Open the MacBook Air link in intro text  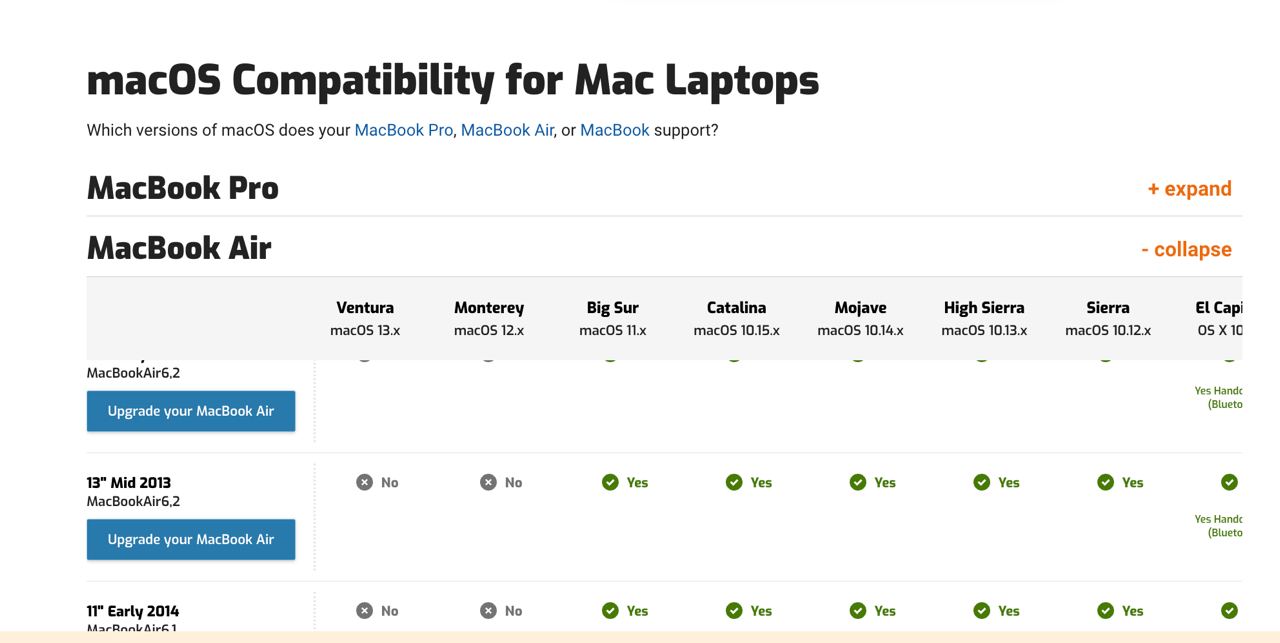pyautogui.click(x=507, y=130)
